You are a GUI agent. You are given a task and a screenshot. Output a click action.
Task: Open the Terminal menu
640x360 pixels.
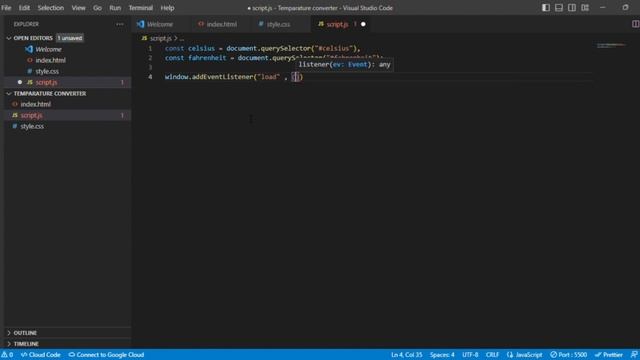tap(140, 8)
